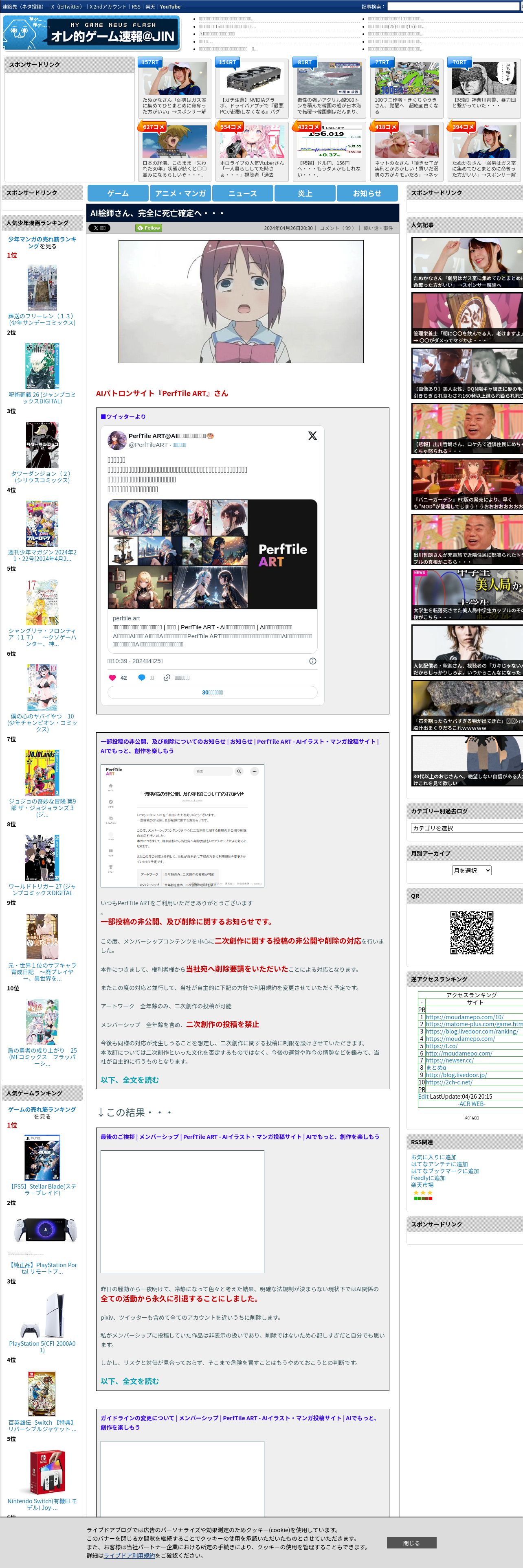The image size is (523, 1568).
Task: Click 30件の返信 button in tweet
Action: click(213, 693)
